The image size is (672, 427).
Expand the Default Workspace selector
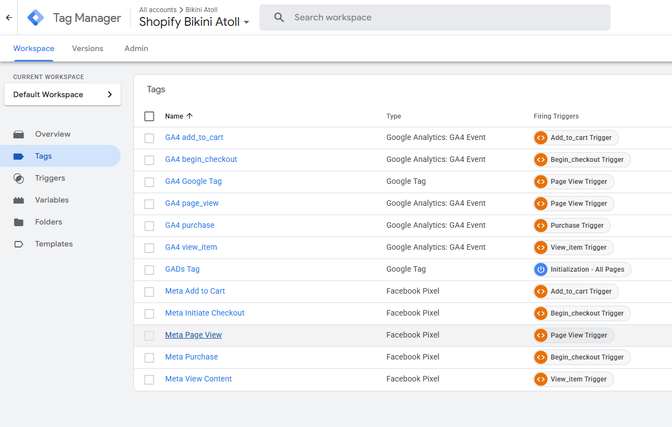(63, 95)
